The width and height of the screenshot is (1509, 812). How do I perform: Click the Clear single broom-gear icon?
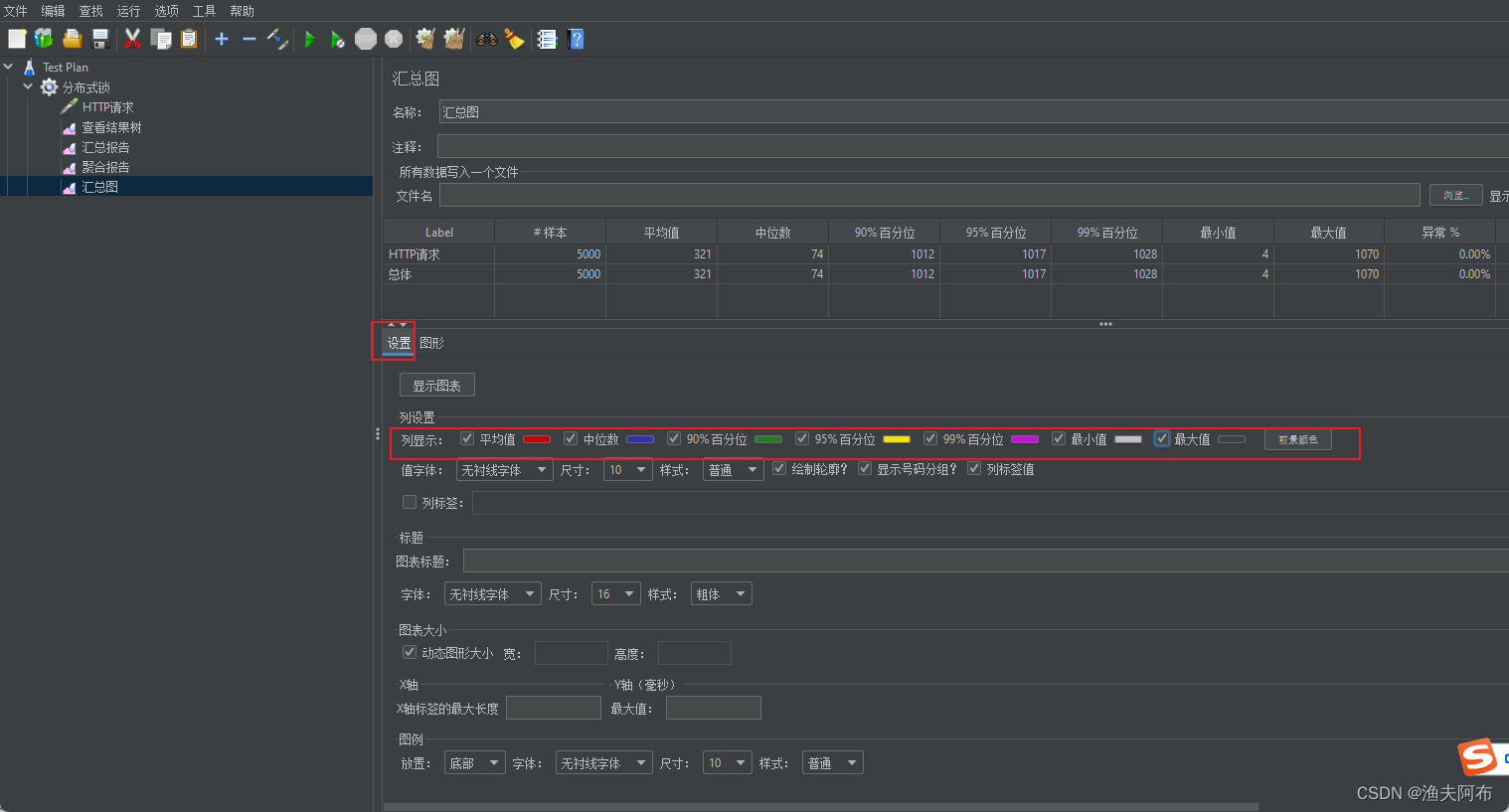click(425, 39)
